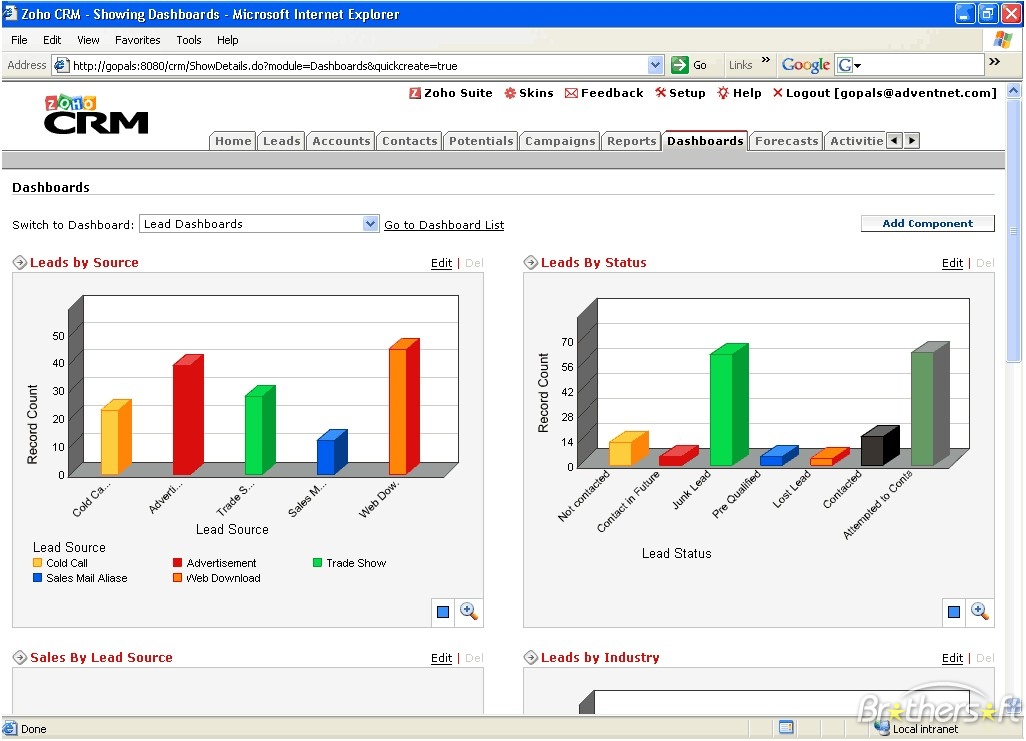The image size is (1026, 741).
Task: Zoom Leads By Status chart magnifier
Action: pos(980,611)
